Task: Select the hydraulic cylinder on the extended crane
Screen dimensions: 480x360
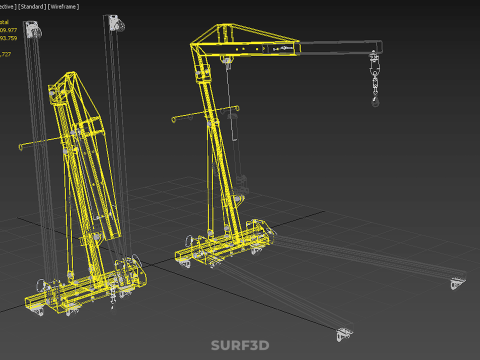Action: pyautogui.click(x=237, y=155)
